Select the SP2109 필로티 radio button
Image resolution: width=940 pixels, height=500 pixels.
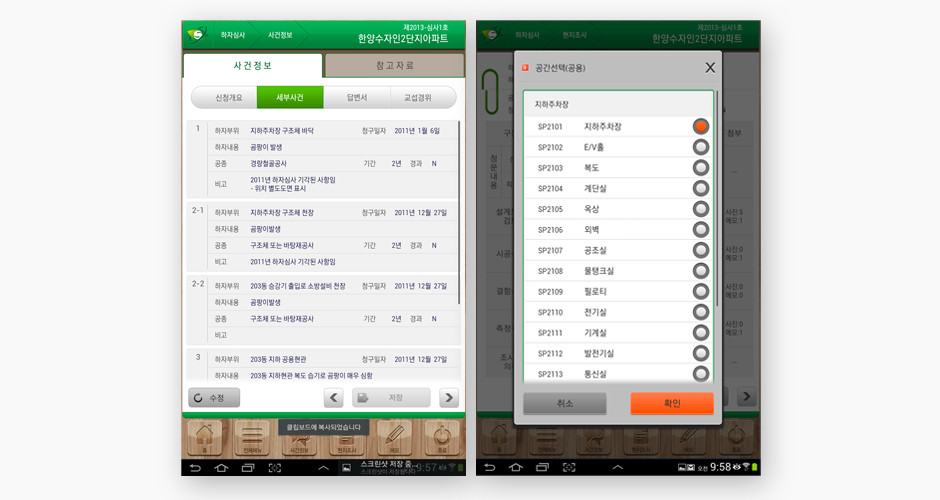coord(701,291)
